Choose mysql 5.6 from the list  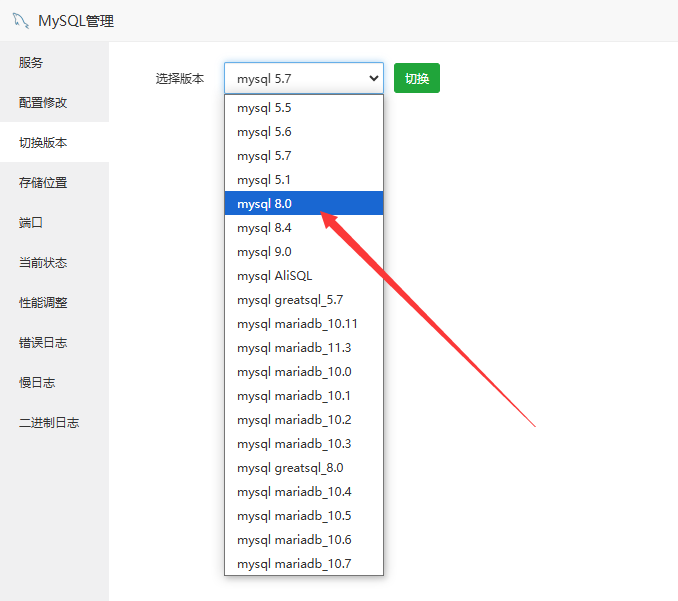tap(304, 131)
